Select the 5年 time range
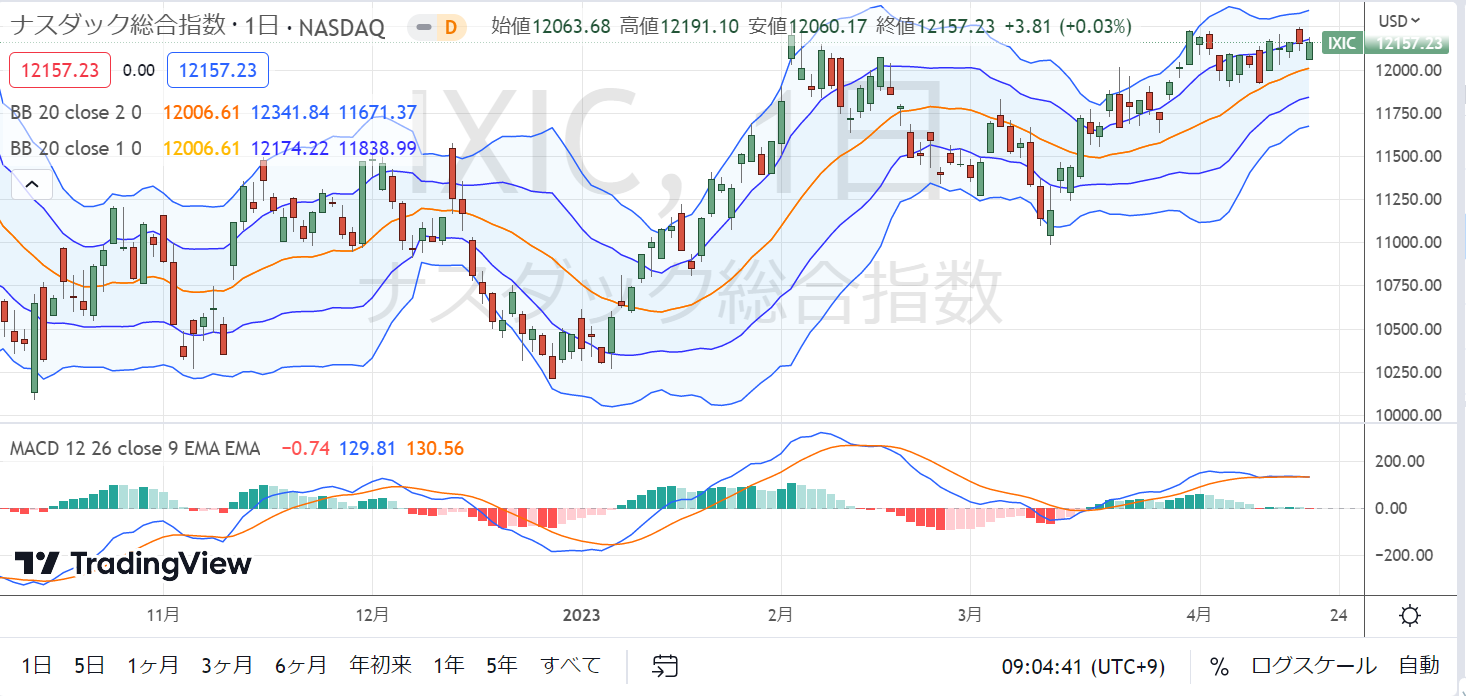 [x=502, y=666]
